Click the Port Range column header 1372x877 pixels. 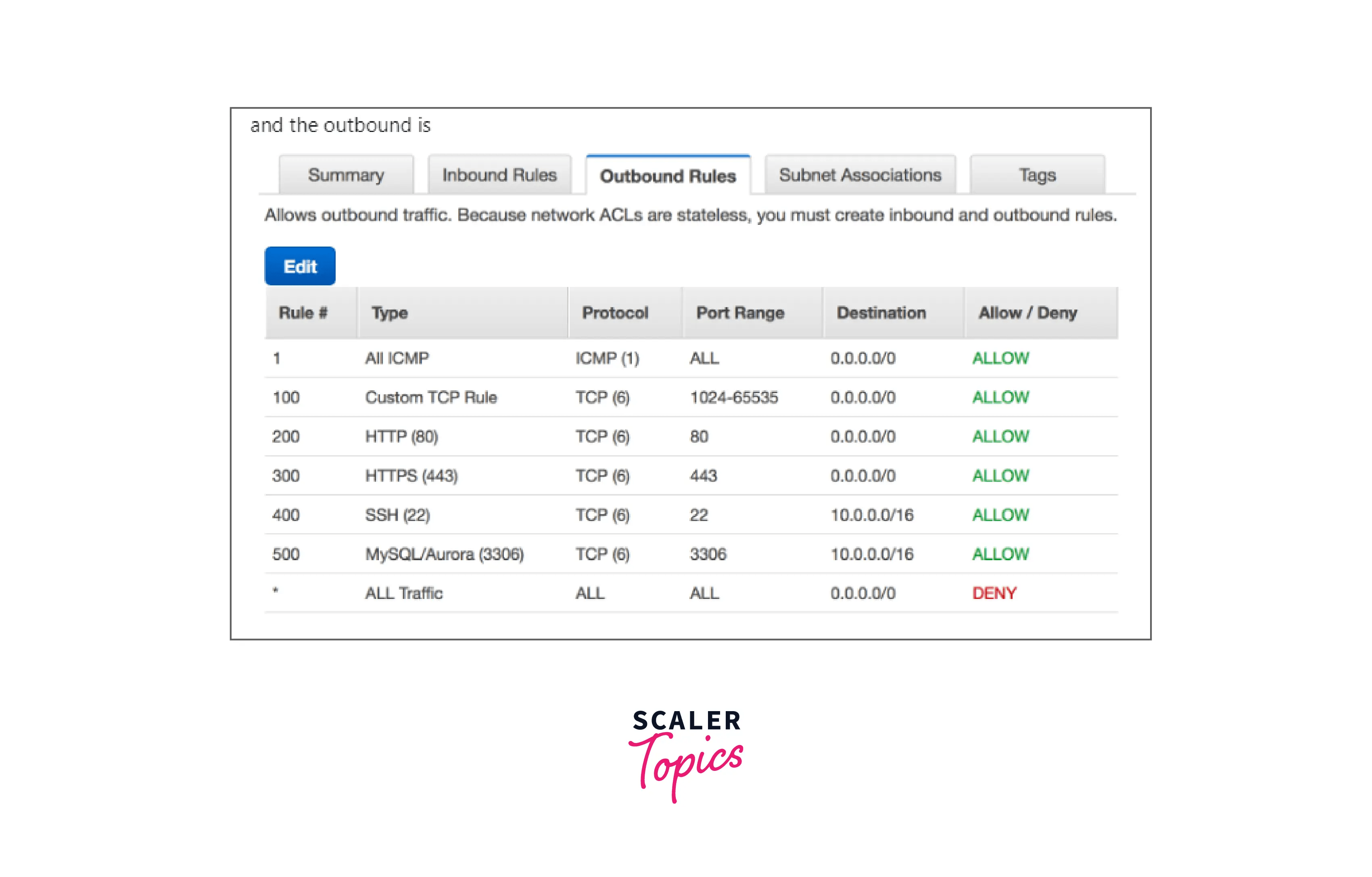pos(739,312)
